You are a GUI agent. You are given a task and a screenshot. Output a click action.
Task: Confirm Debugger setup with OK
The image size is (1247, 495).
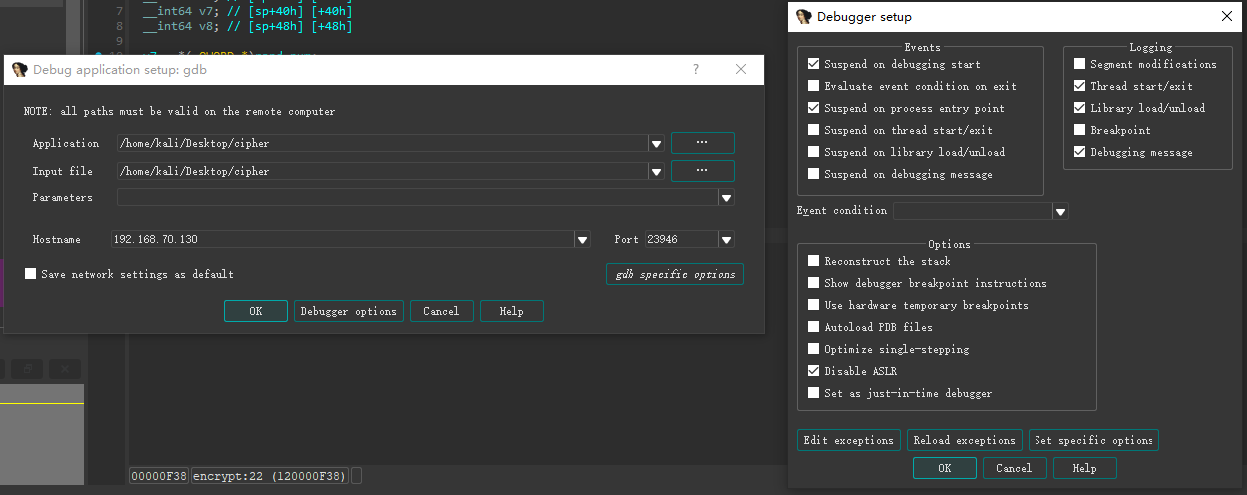coord(945,468)
